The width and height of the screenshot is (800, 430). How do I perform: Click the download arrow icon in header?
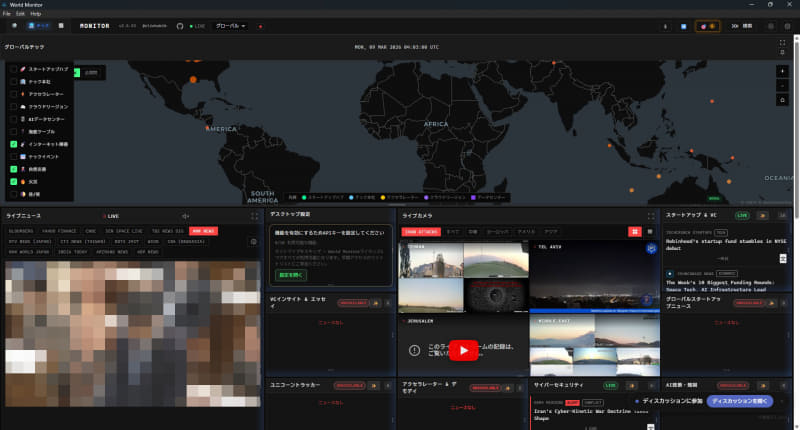[x=665, y=27]
